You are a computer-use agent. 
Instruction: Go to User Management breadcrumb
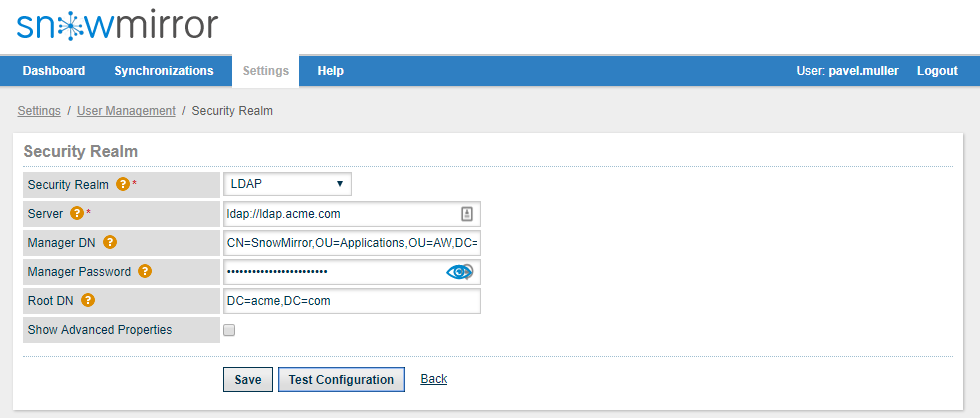tap(126, 111)
